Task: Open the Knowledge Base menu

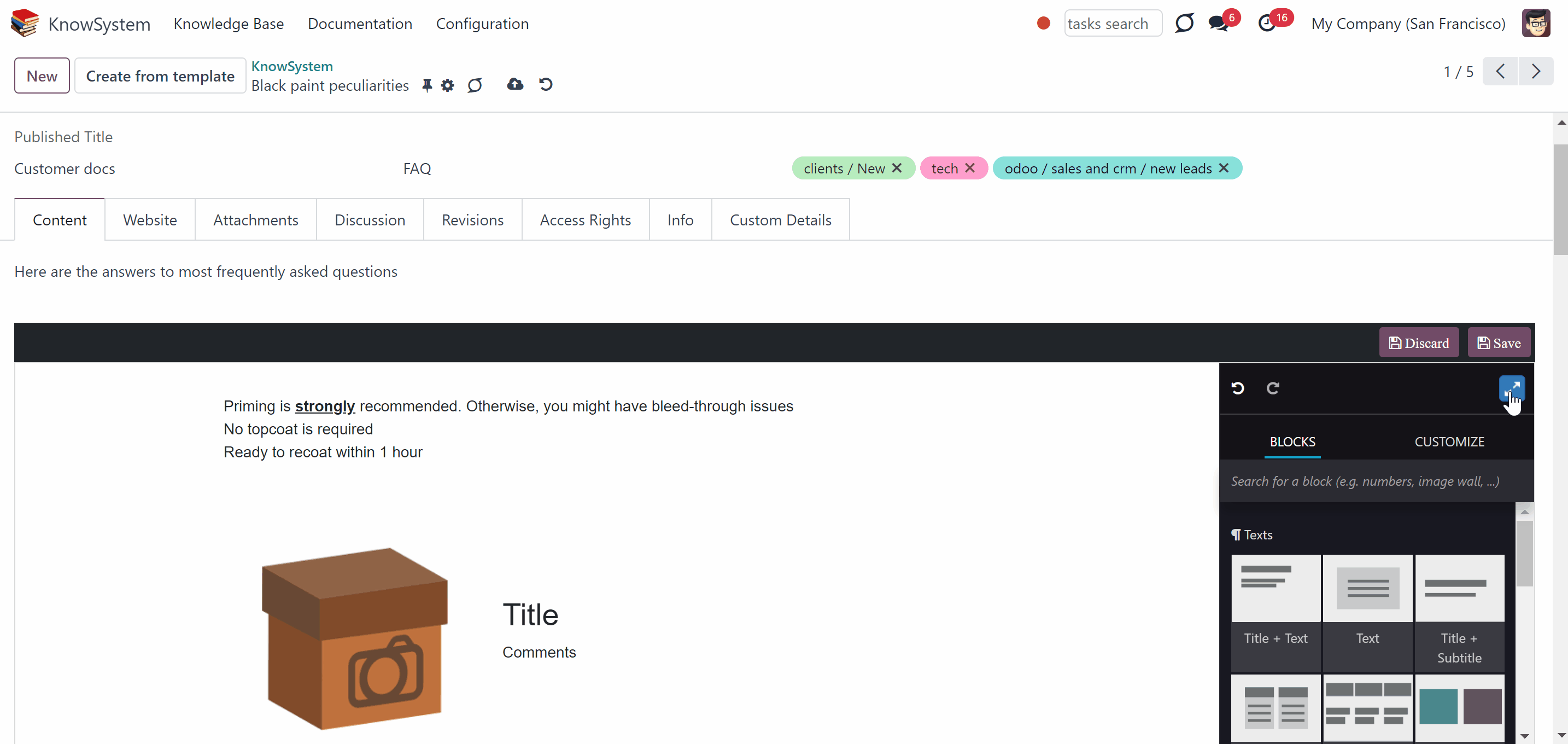Action: point(229,23)
